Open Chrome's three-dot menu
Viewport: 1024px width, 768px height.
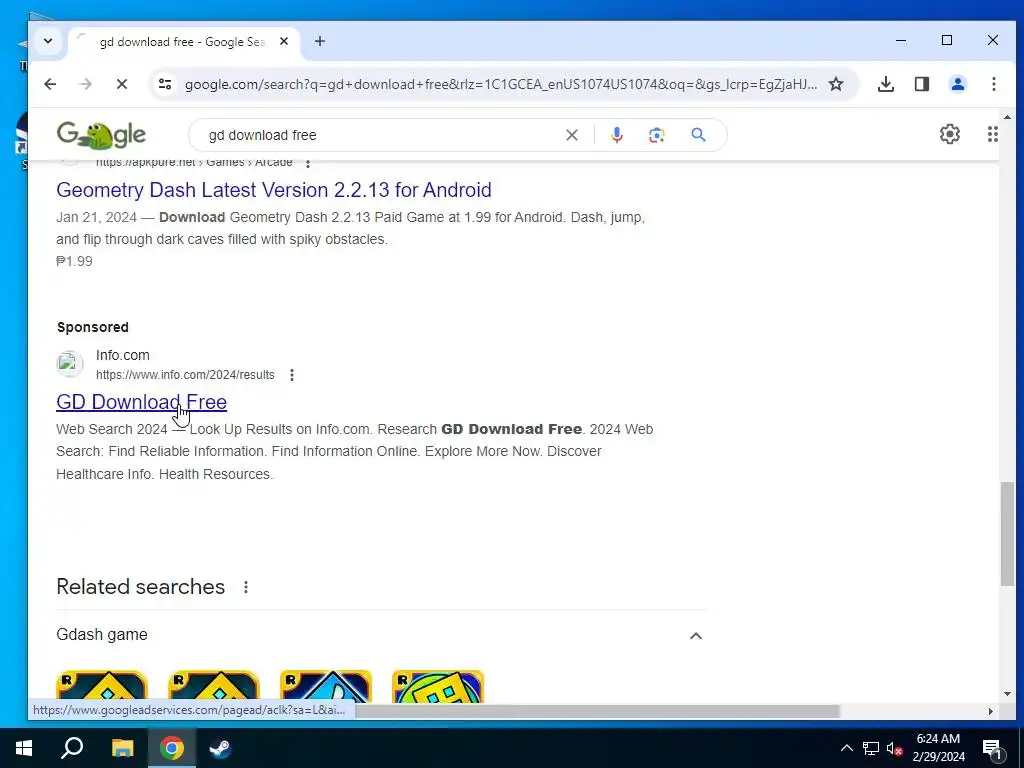(x=993, y=84)
